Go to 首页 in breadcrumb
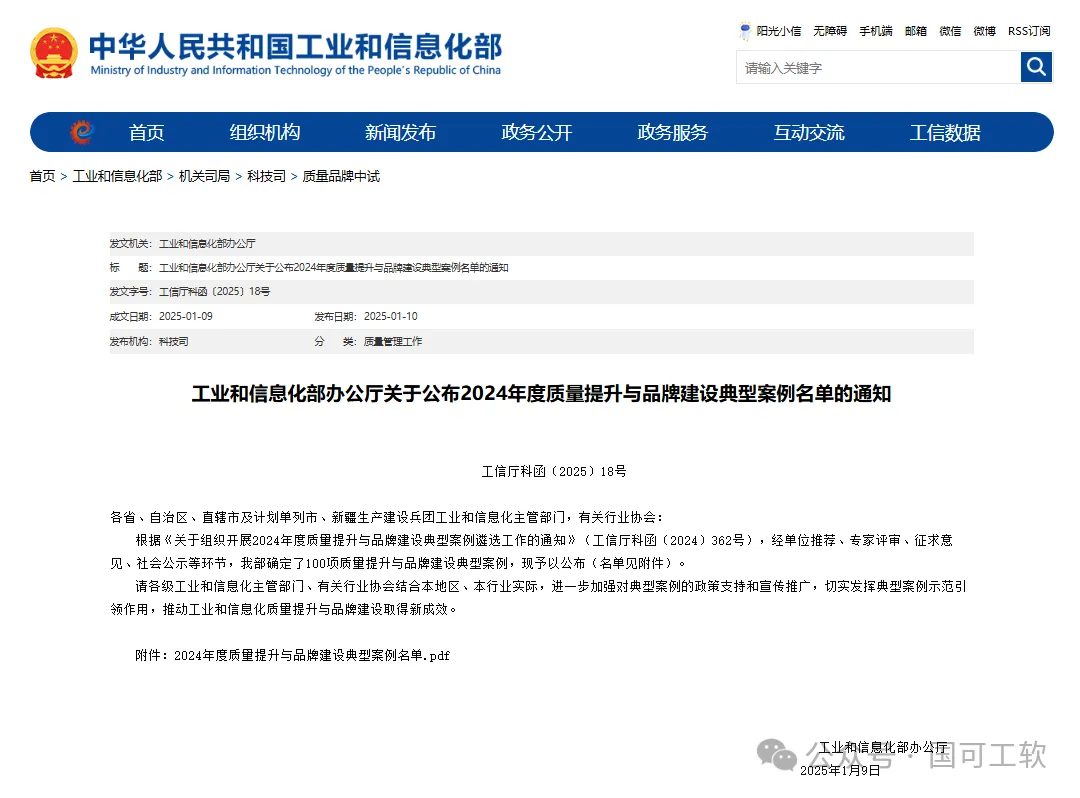This screenshot has height=798, width=1080. pos(42,176)
